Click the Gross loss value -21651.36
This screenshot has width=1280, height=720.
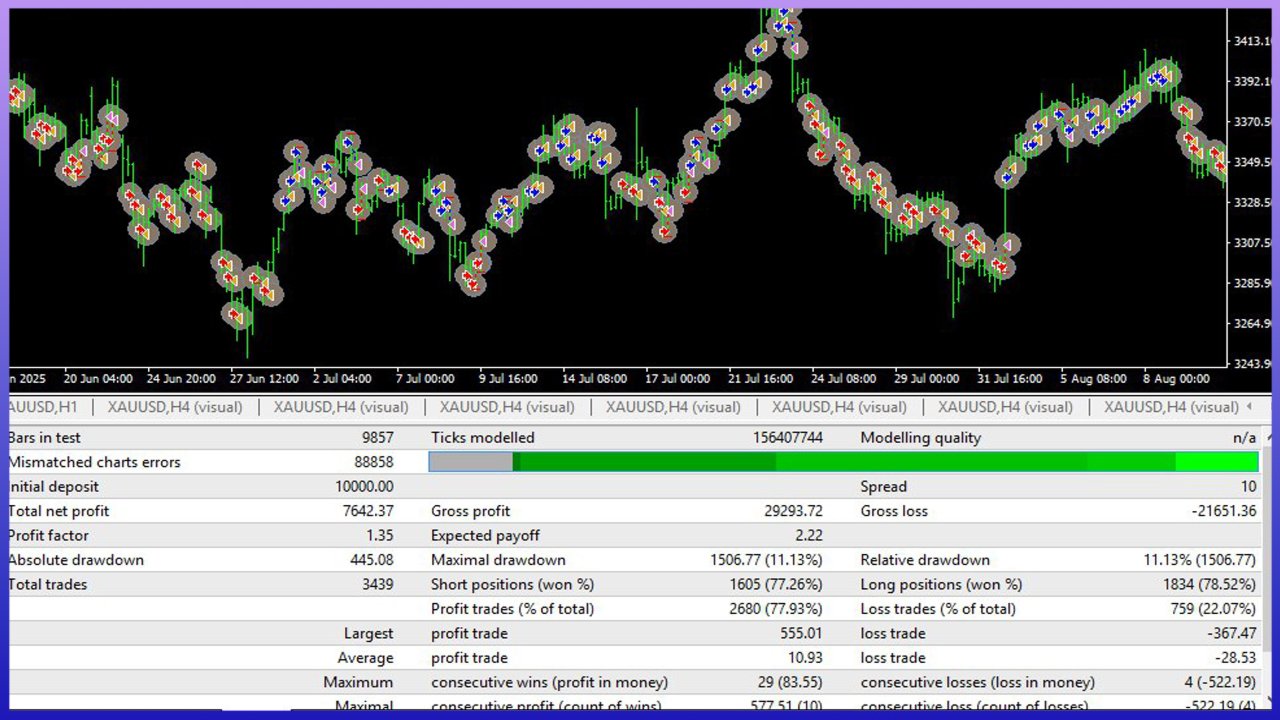[x=1224, y=511]
